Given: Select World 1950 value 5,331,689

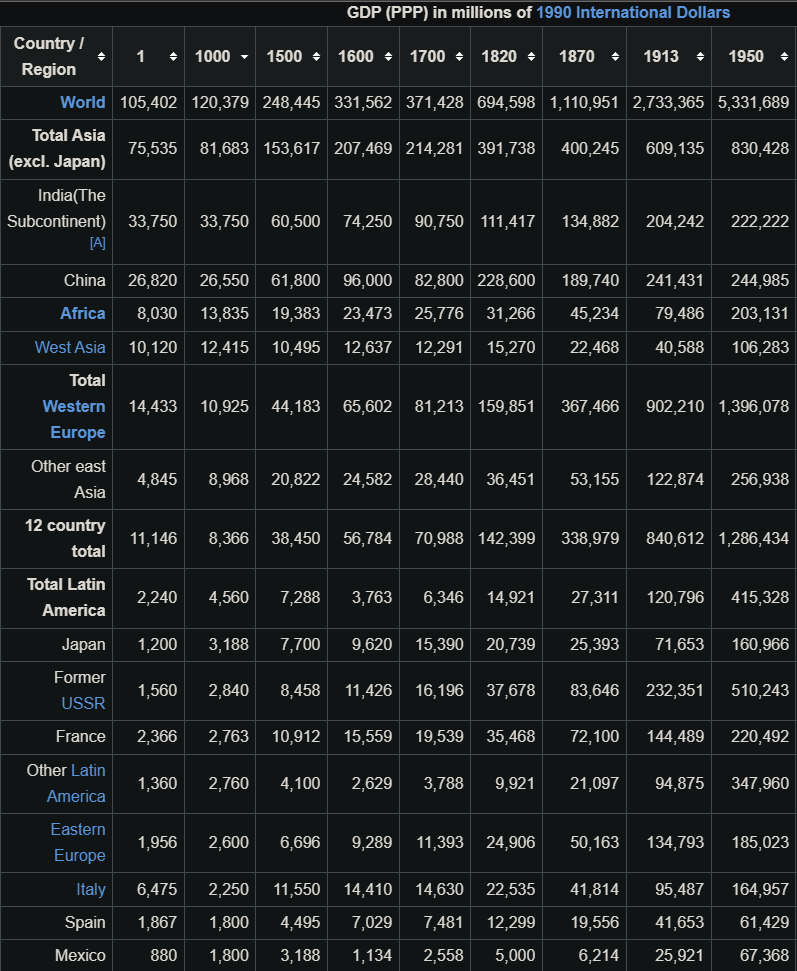Looking at the screenshot, I should (x=753, y=102).
